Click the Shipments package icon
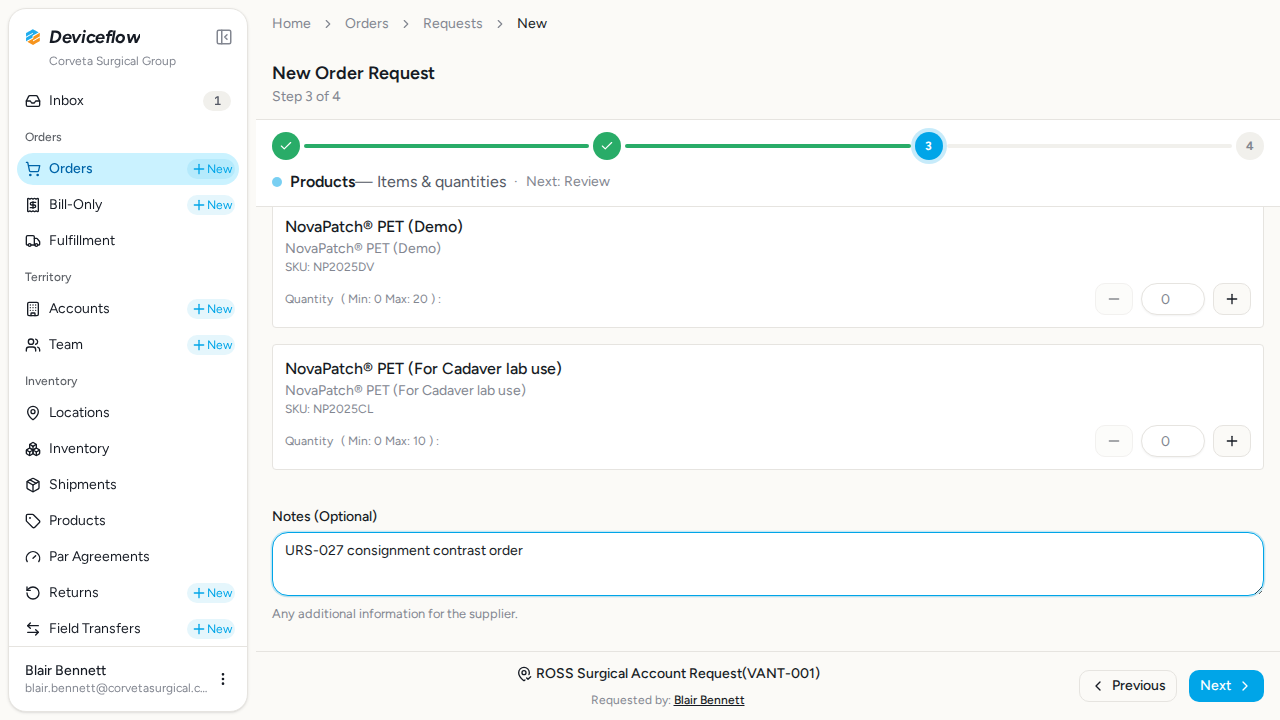 point(33,485)
